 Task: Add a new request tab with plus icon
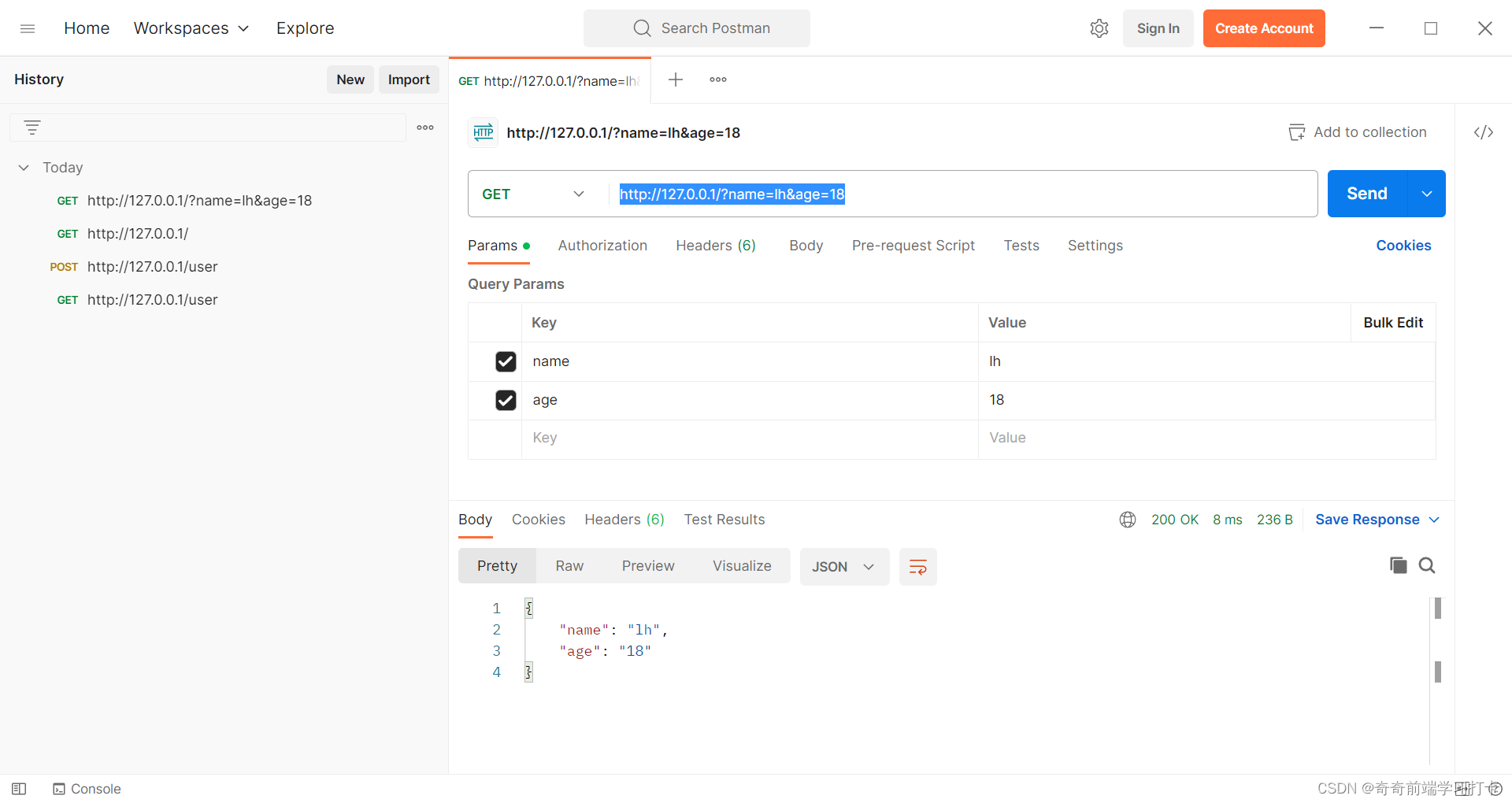coord(676,80)
